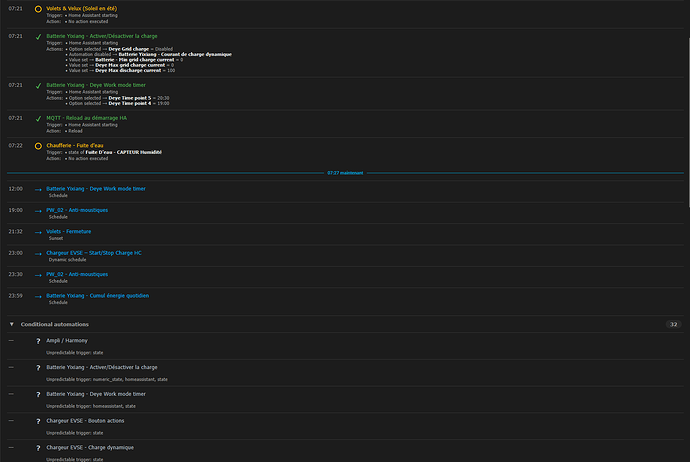690x462 pixels.
Task: Click question mark beside conditional Activer/Désactiver la charge
Action: (38, 368)
